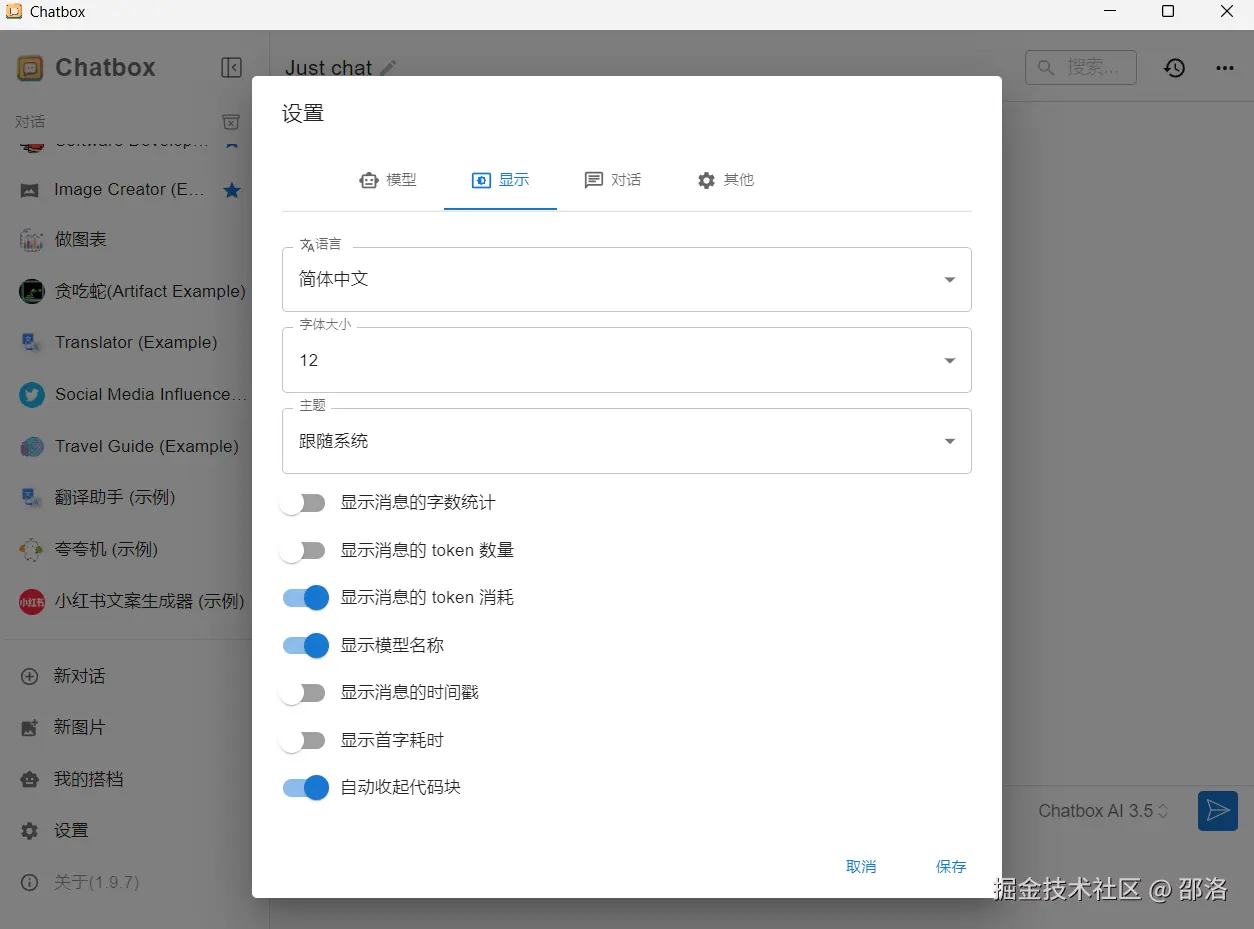Click the Chatbox logo in the sidebar
The image size is (1254, 929).
tap(30, 68)
